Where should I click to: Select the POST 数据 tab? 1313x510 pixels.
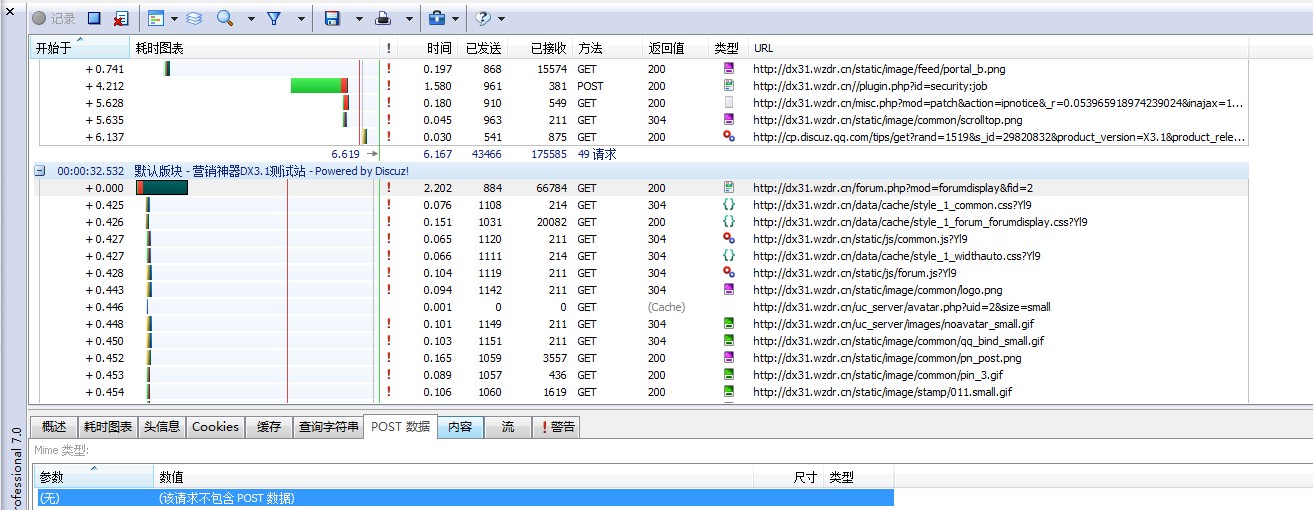[x=400, y=426]
